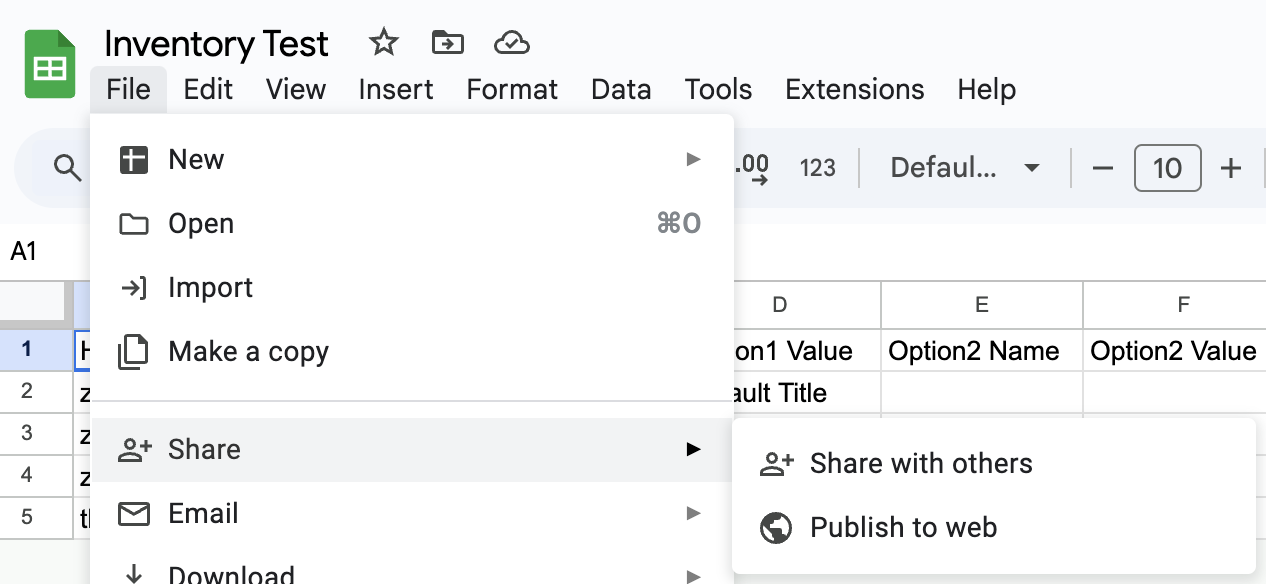Click the increase decimal places icon
This screenshot has height=584, width=1266.
click(x=753, y=168)
